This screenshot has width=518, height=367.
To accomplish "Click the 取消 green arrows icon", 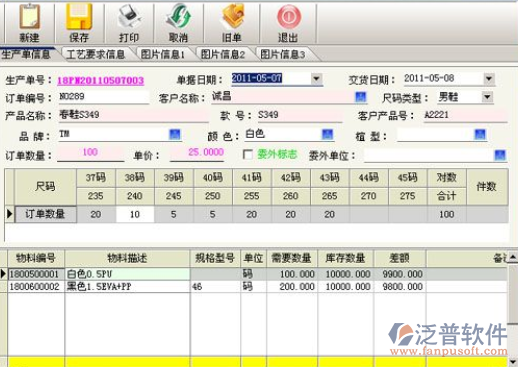I will [179, 17].
